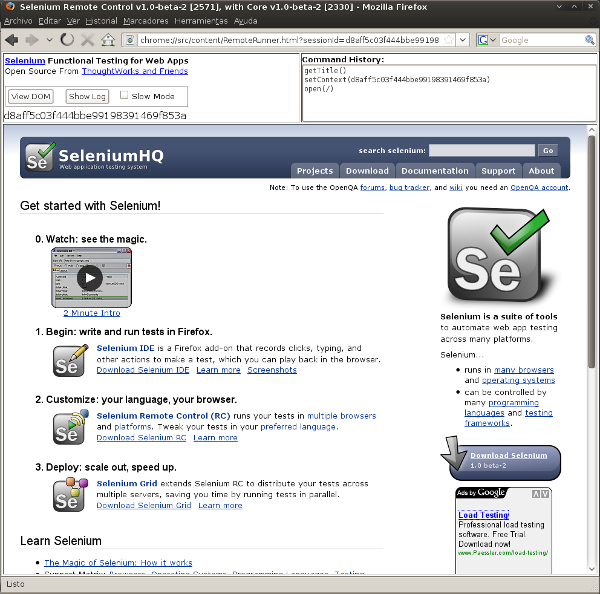Click the large Selenium checkmark logo

point(498,255)
